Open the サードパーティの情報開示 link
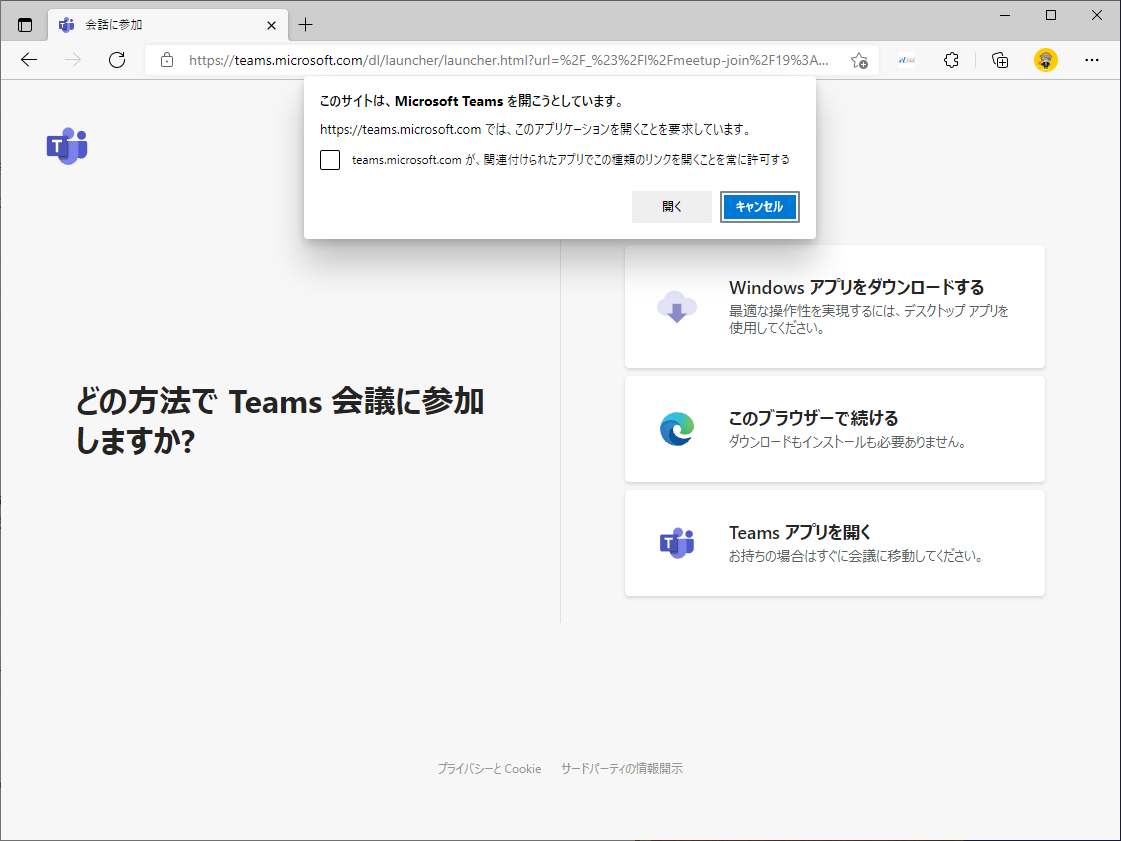The image size is (1121, 841). pyautogui.click(x=621, y=769)
